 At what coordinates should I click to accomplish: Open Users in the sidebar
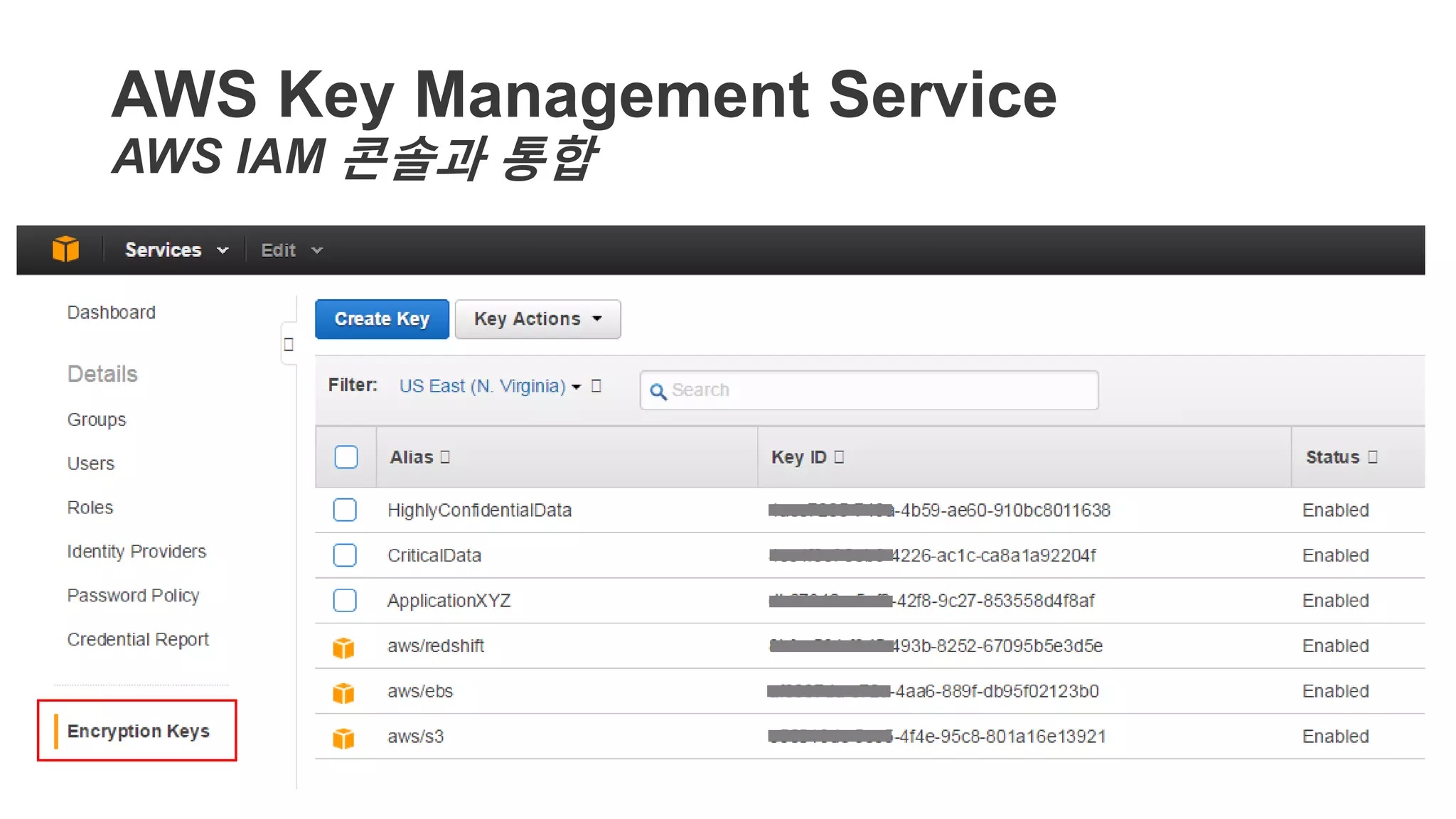[90, 464]
